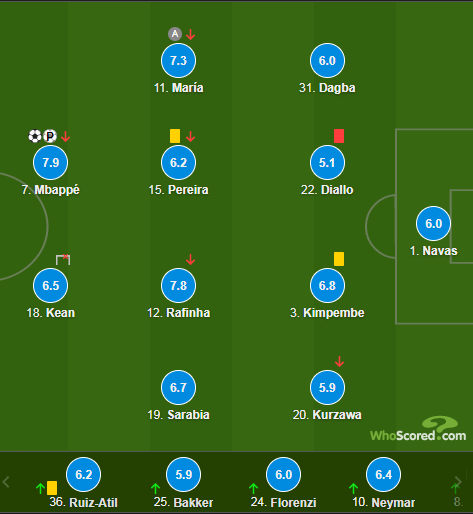Viewport: 473px width, 514px height.
Task: Click Kean's missed shot goalpost icon
Action: click(63, 259)
